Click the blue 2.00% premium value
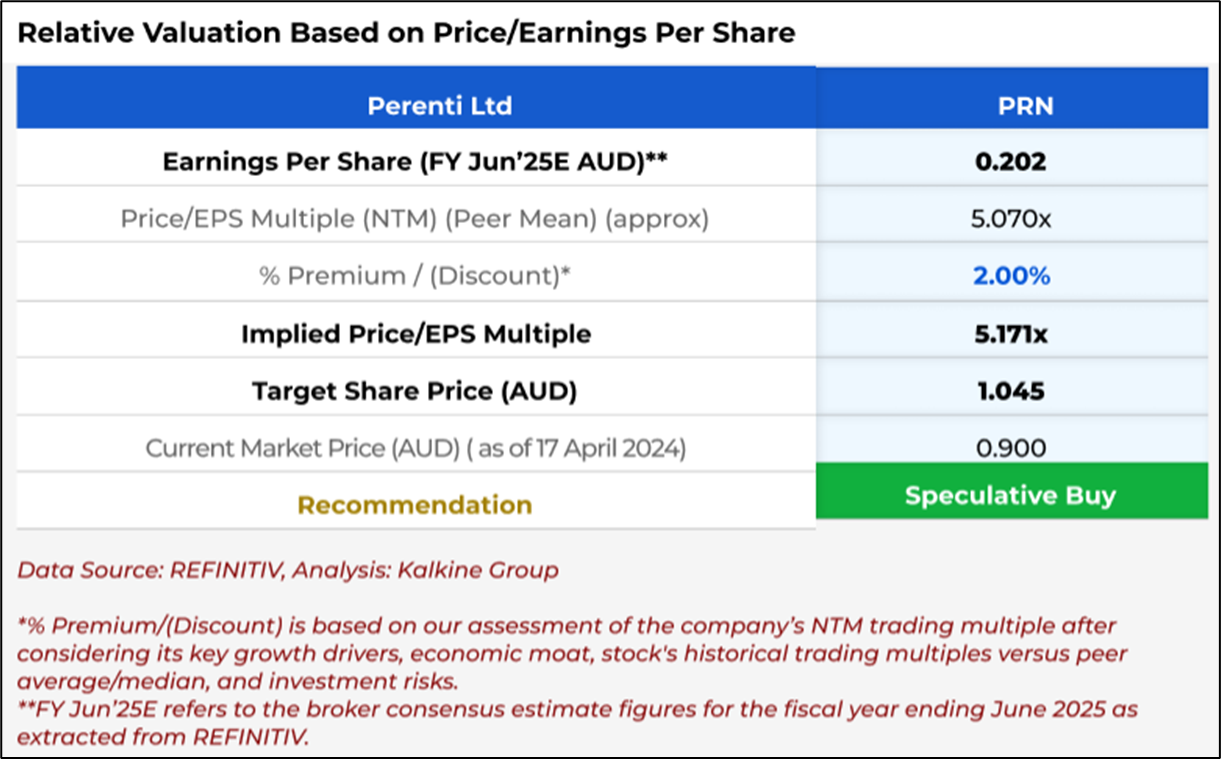The image size is (1221, 759). click(x=1011, y=276)
